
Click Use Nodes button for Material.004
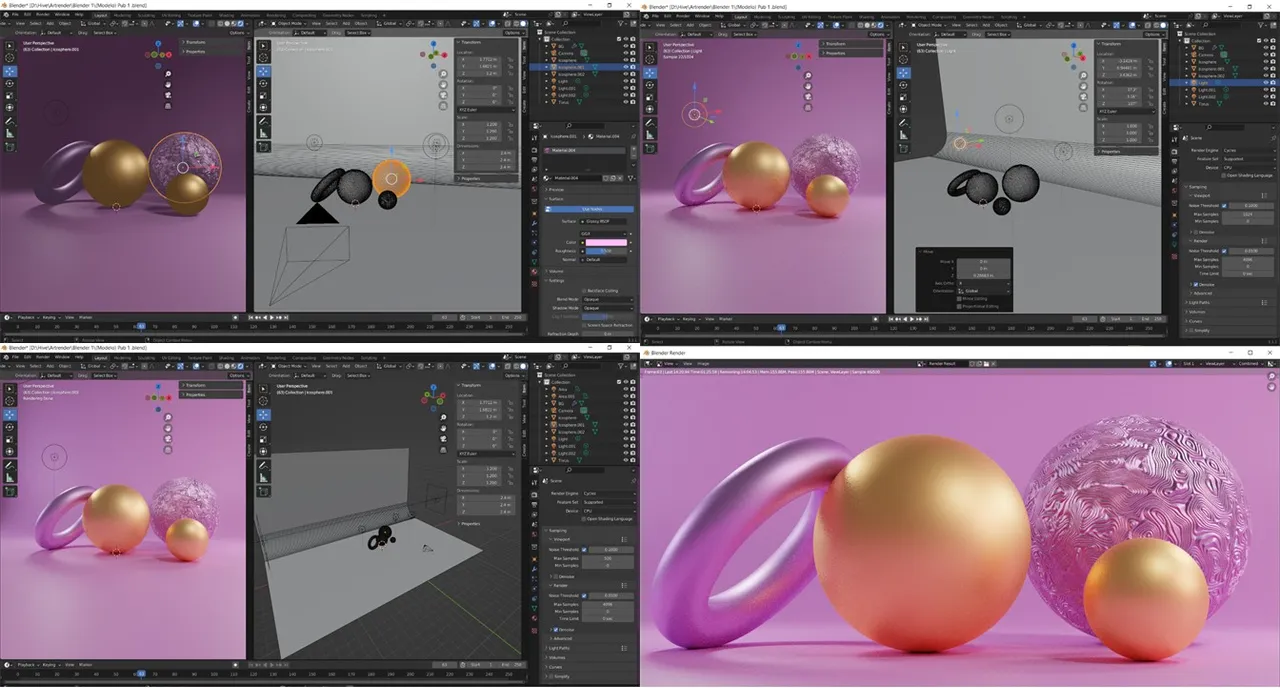pyautogui.click(x=590, y=209)
